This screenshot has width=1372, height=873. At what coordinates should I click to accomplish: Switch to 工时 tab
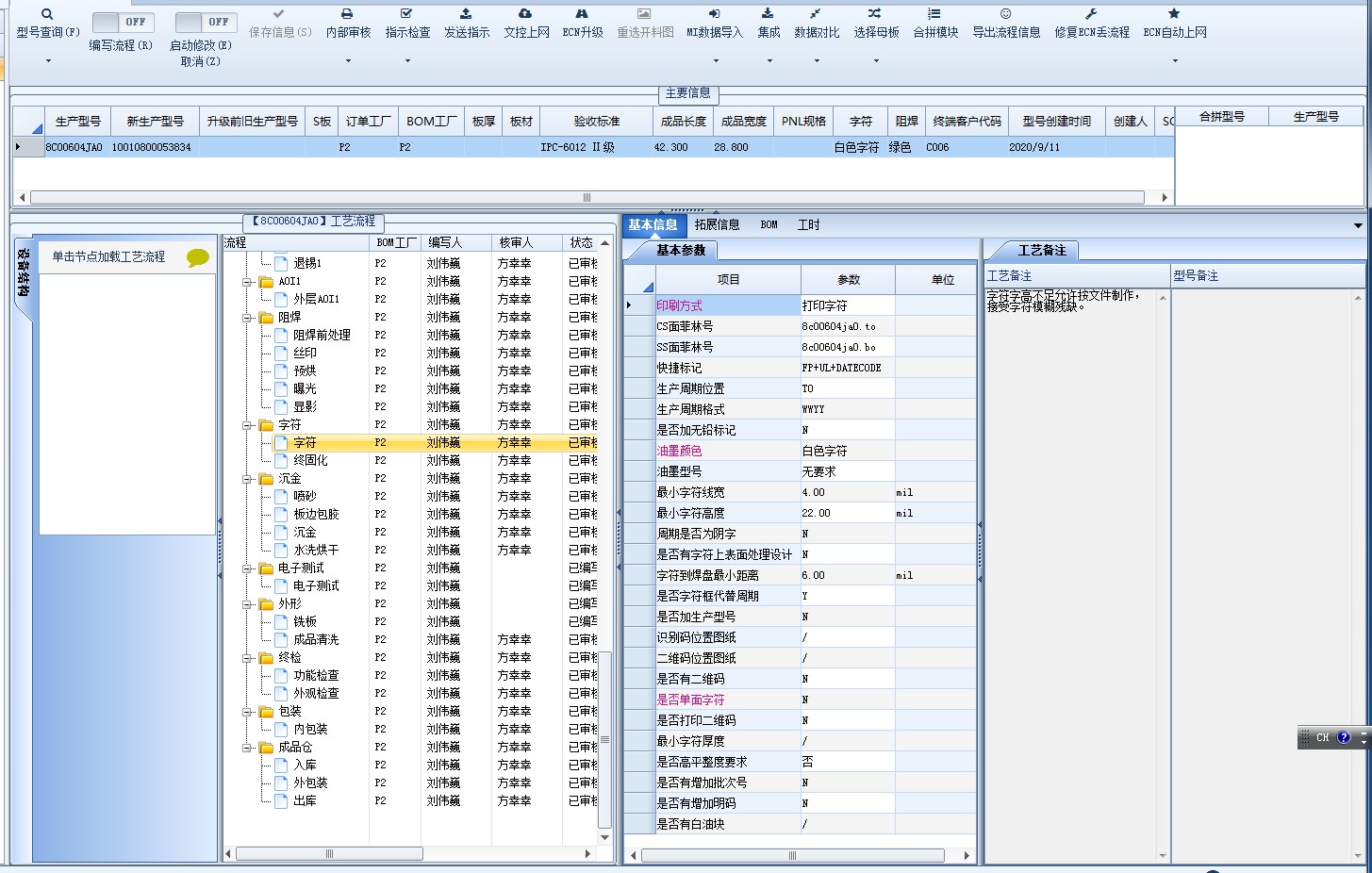[x=808, y=224]
